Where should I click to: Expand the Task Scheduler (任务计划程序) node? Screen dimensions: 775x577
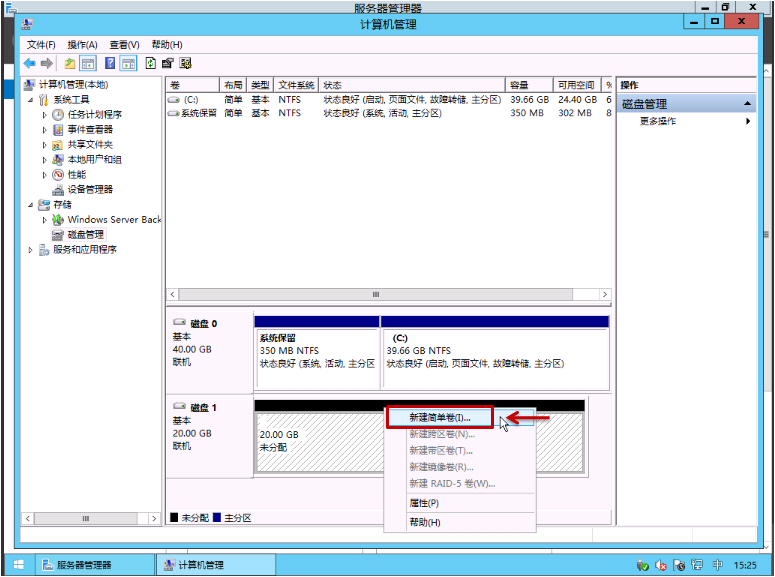tap(44, 115)
